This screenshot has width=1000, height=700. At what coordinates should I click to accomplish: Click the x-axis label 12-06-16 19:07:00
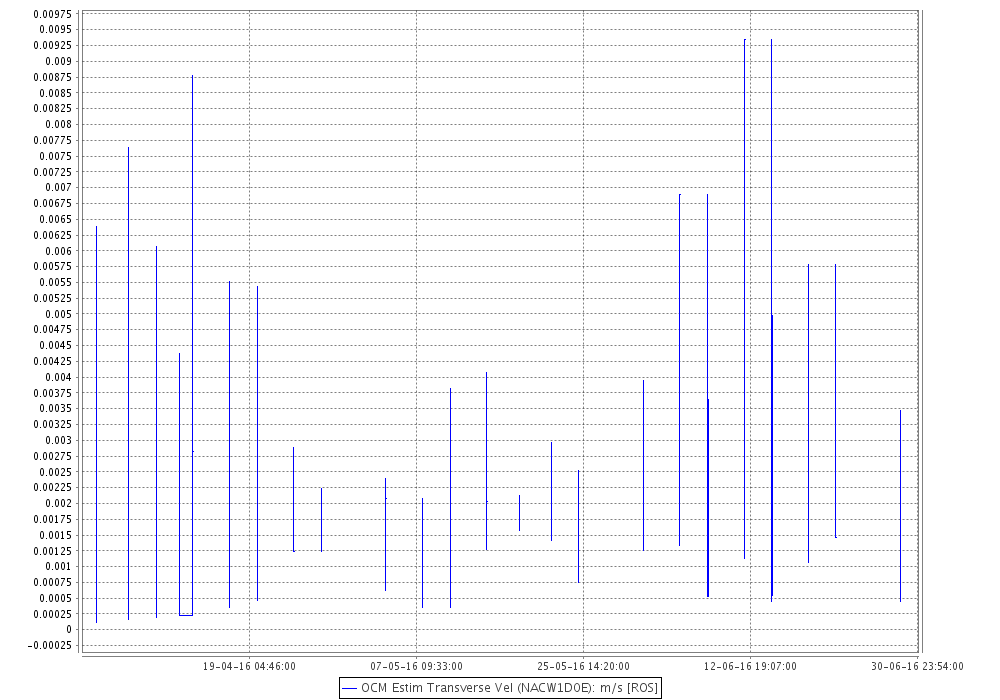coord(750,666)
